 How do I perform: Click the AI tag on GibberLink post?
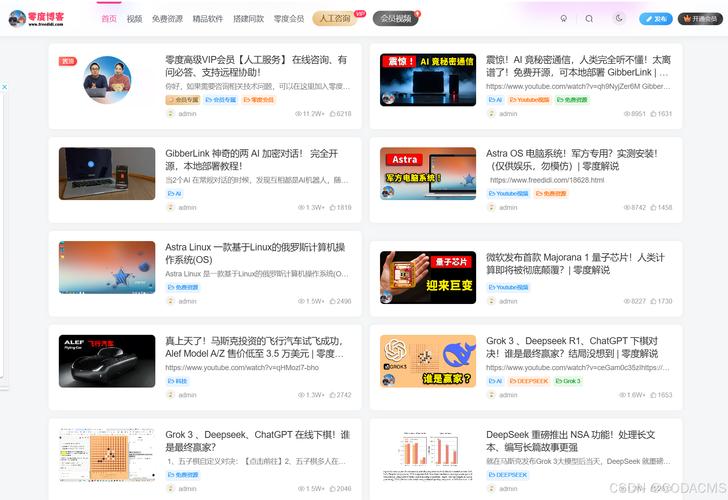(x=174, y=194)
